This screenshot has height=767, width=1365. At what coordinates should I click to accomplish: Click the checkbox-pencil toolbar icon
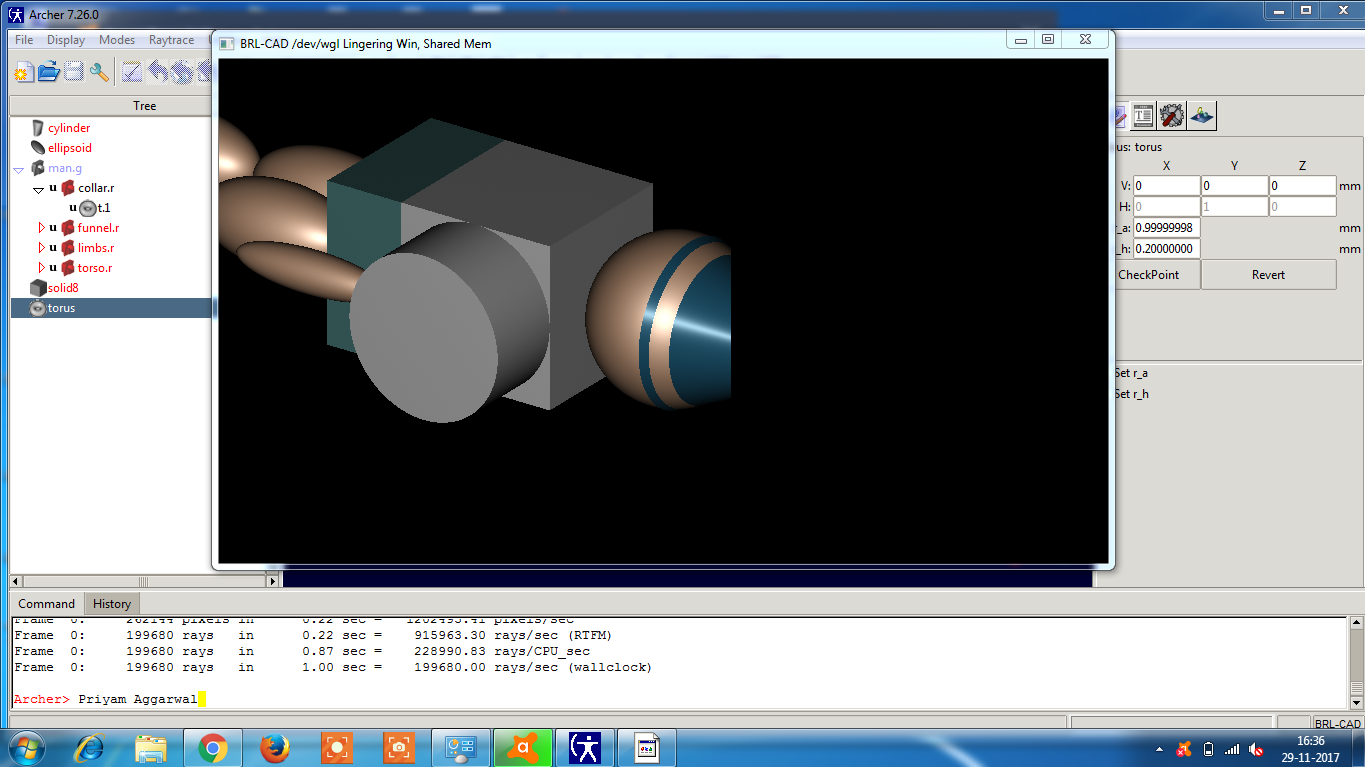click(132, 72)
